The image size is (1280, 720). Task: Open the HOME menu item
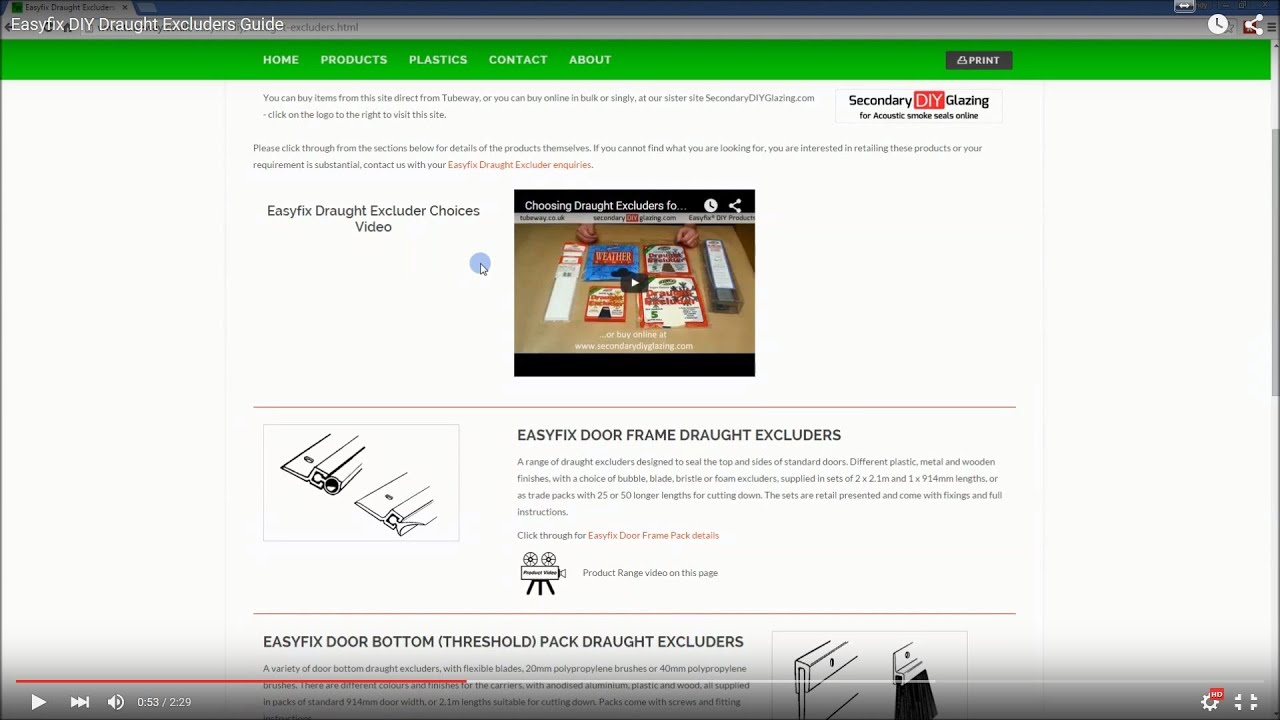point(281,60)
